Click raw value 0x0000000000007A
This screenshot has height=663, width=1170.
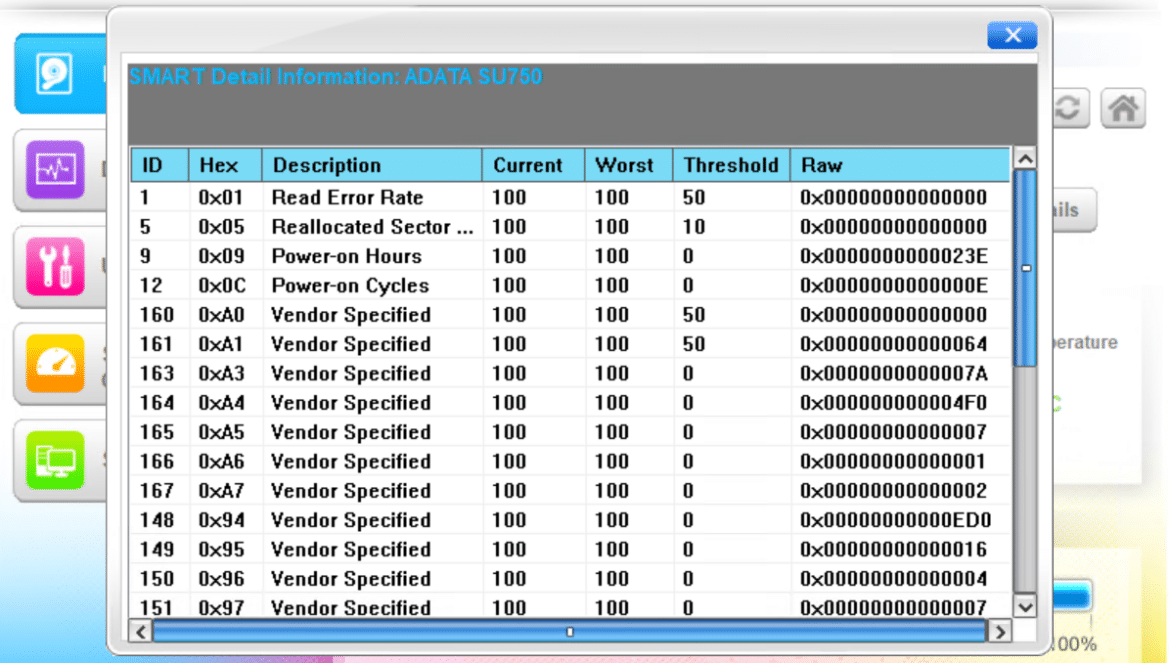pos(893,374)
